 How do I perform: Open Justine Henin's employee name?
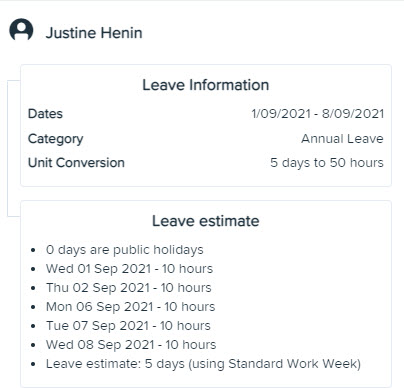tap(94, 33)
